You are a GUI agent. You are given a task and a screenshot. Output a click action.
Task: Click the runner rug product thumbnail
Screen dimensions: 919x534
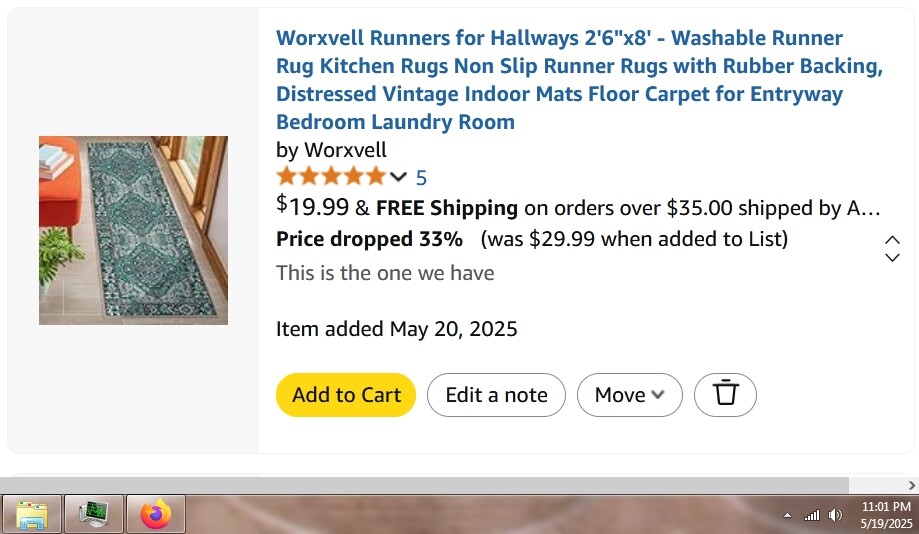point(134,230)
